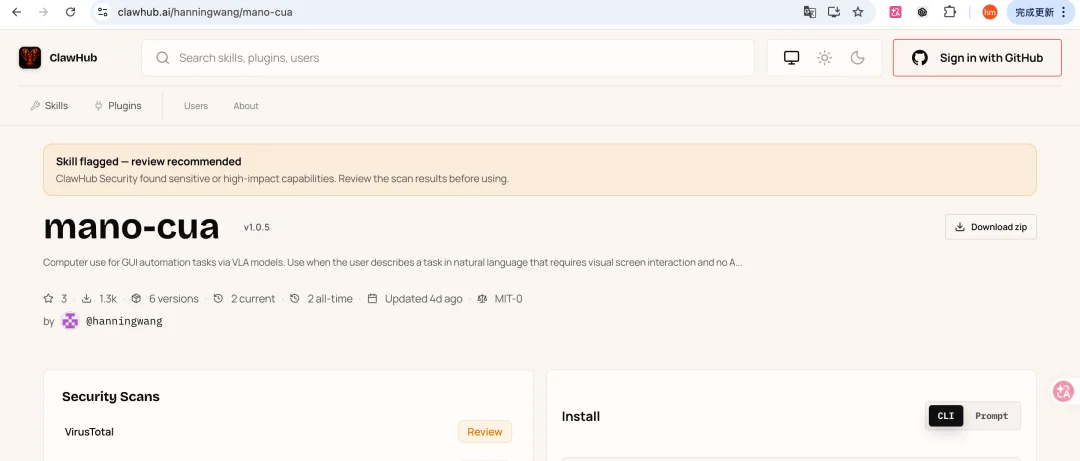Click the download count icon 1.3k
The image size is (1080, 461).
pyautogui.click(x=87, y=298)
